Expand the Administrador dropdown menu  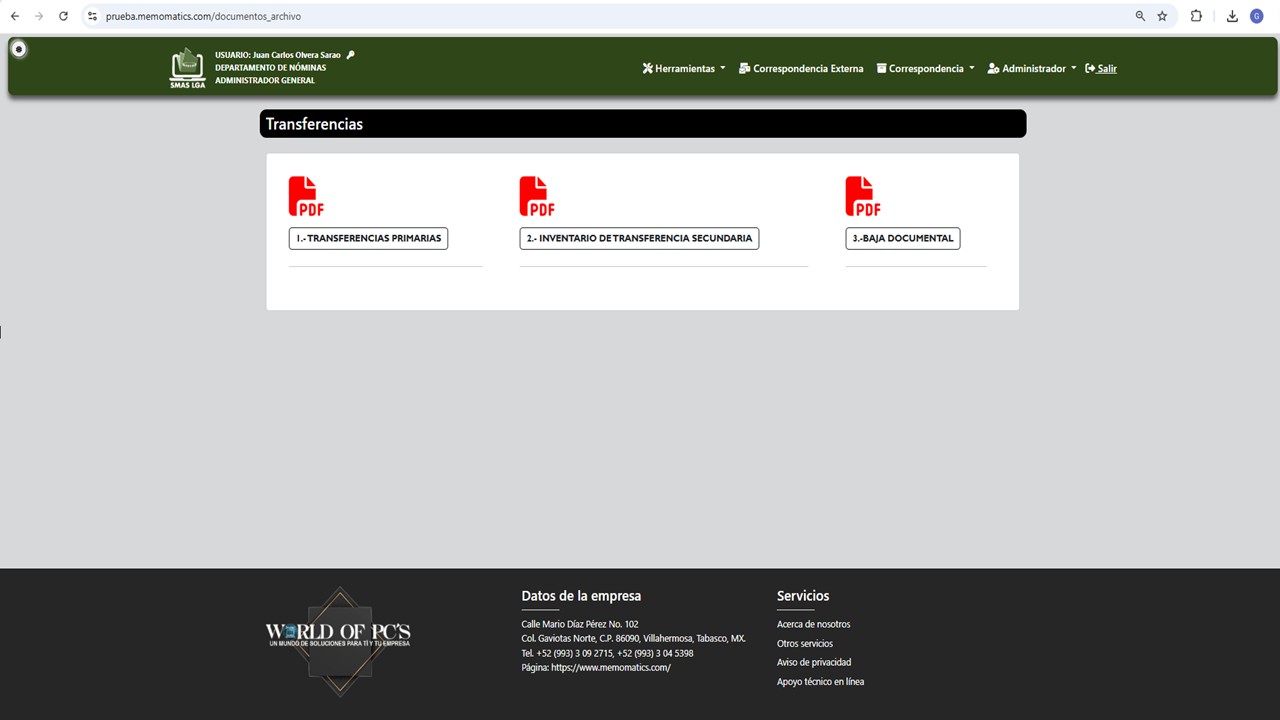[x=1032, y=69]
